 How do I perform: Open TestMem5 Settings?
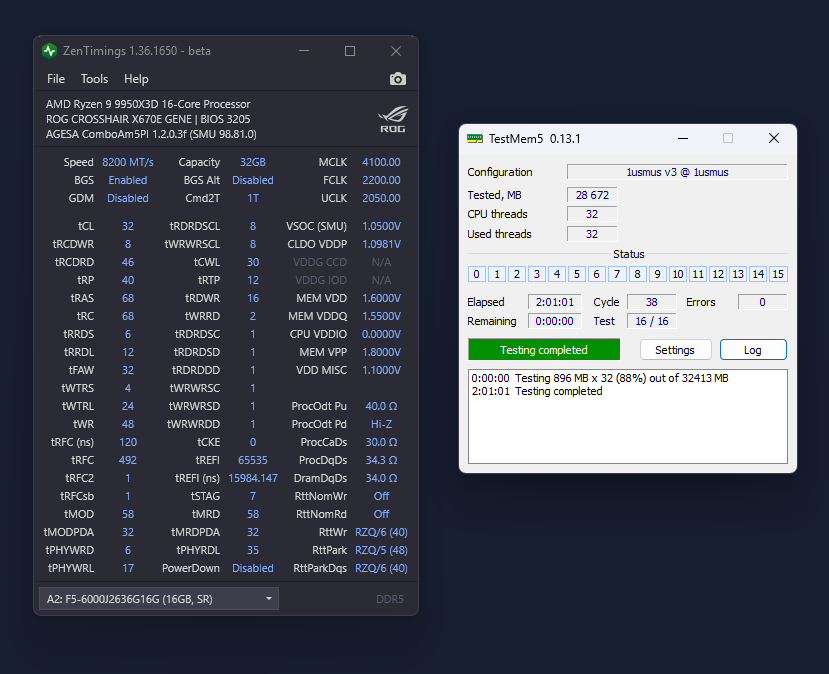click(675, 350)
